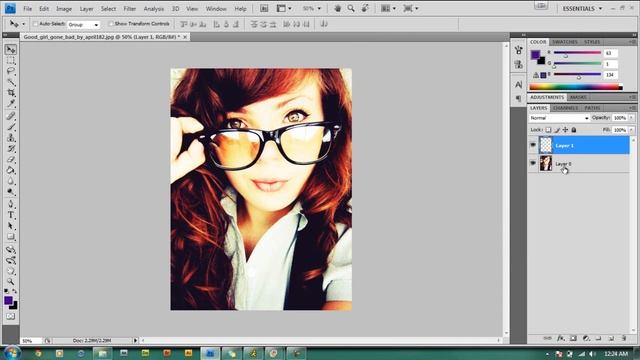Swap foreground and background colors

[15, 291]
